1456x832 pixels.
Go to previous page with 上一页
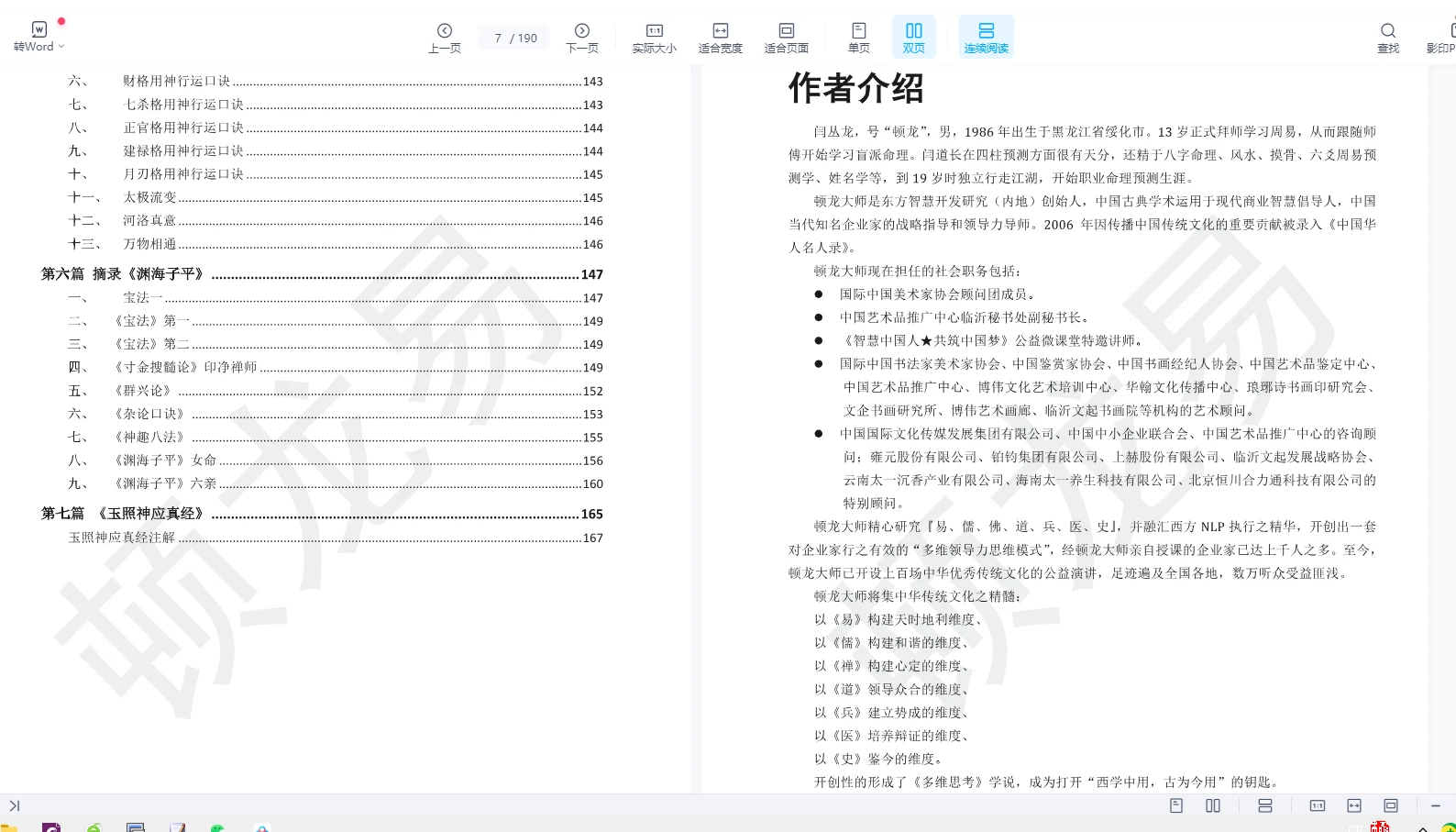(445, 38)
